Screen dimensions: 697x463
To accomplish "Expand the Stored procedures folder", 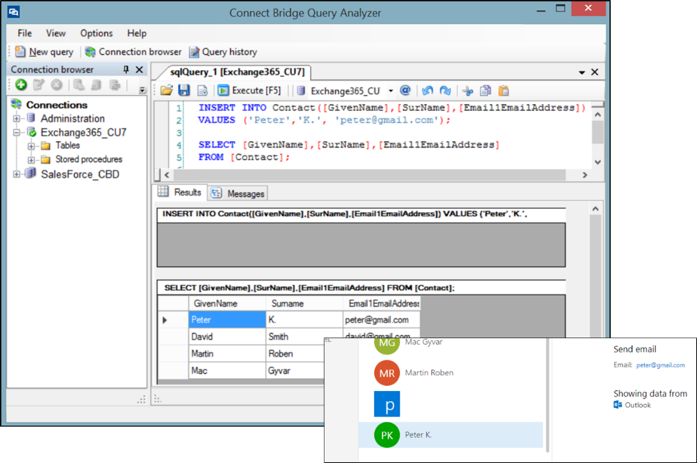I will coord(31,160).
